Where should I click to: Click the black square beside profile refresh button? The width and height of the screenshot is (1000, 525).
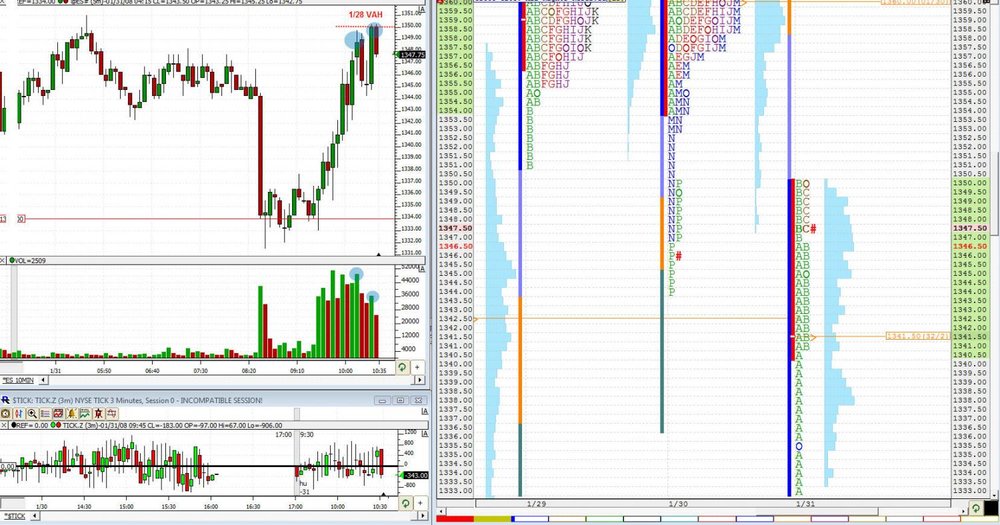[x=991, y=508]
